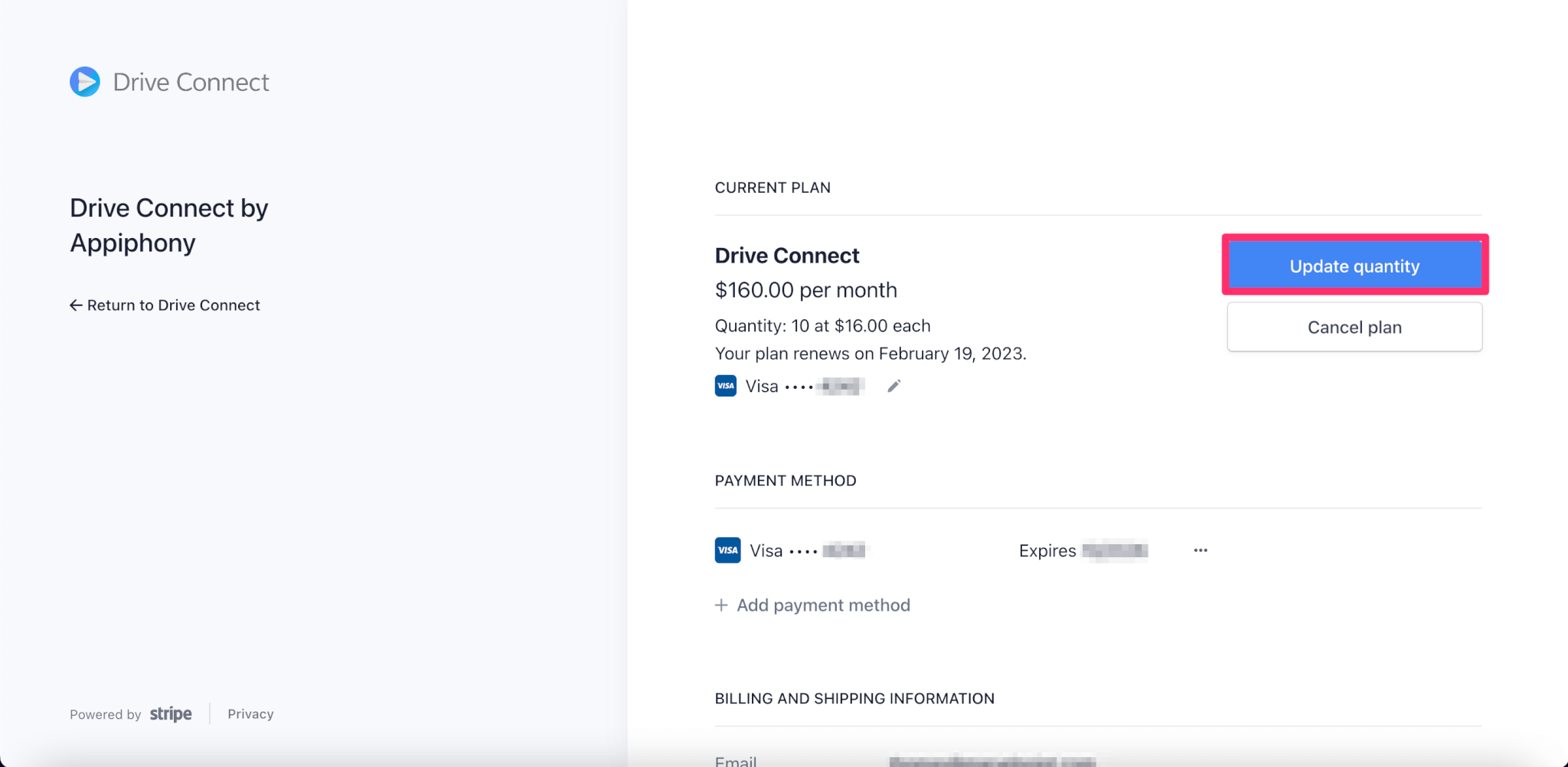Click the Cancel plan button
This screenshot has width=1568, height=767.
click(x=1354, y=327)
